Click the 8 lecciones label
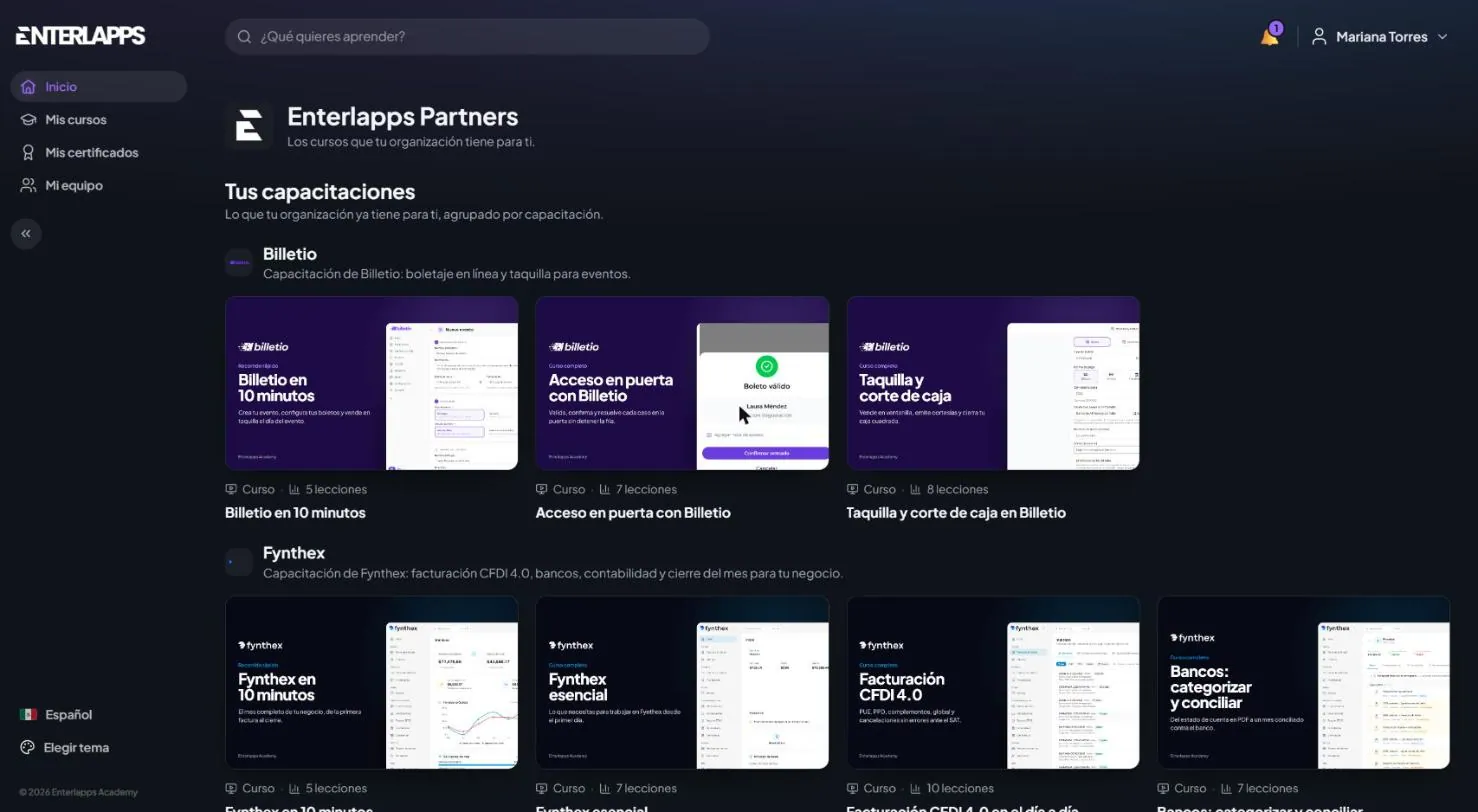The height and width of the screenshot is (812, 1478). [x=957, y=490]
